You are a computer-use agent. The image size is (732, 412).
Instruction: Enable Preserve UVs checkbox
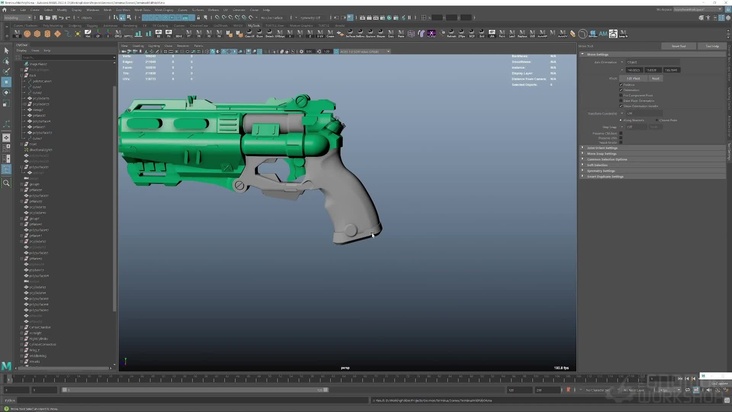(x=621, y=138)
